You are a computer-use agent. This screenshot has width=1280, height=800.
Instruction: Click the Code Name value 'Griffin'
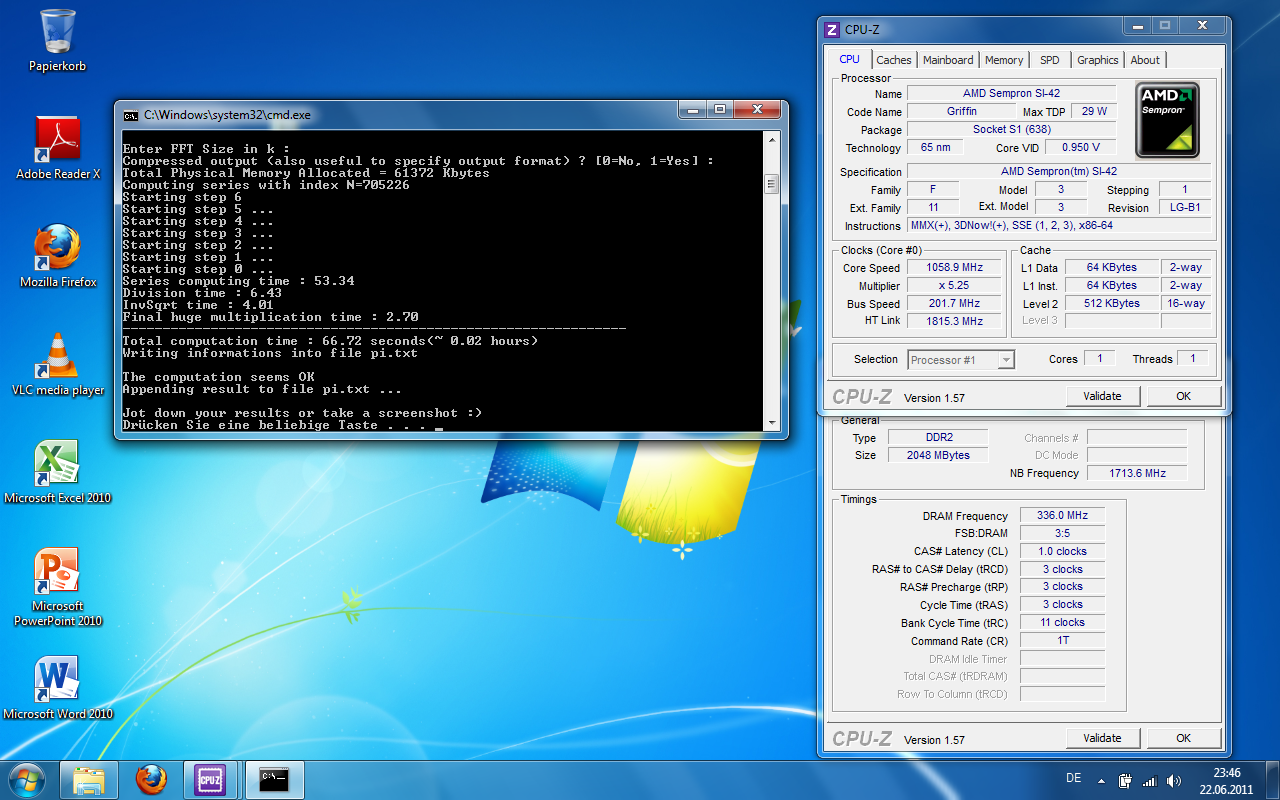pos(962,112)
